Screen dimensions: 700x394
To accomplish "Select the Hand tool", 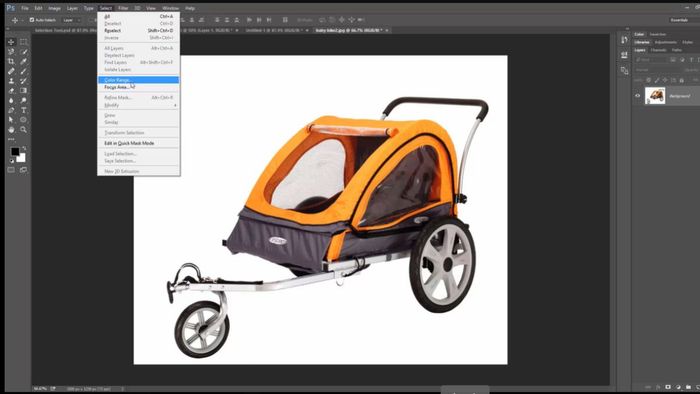I will [x=11, y=129].
